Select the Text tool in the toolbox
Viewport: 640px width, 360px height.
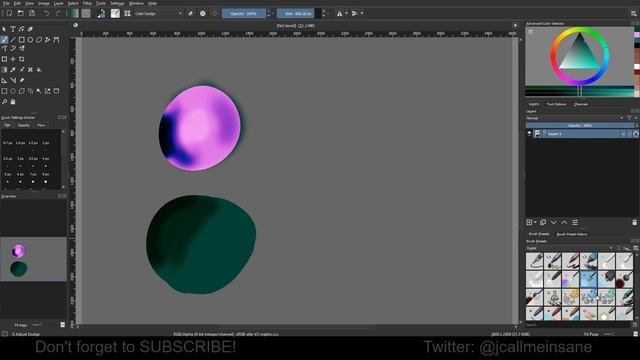pos(13,29)
